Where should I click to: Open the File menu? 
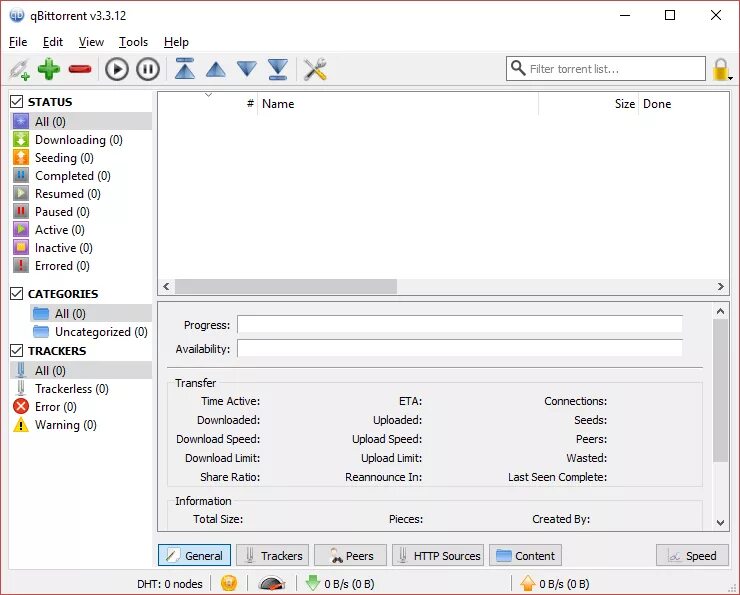coord(18,42)
